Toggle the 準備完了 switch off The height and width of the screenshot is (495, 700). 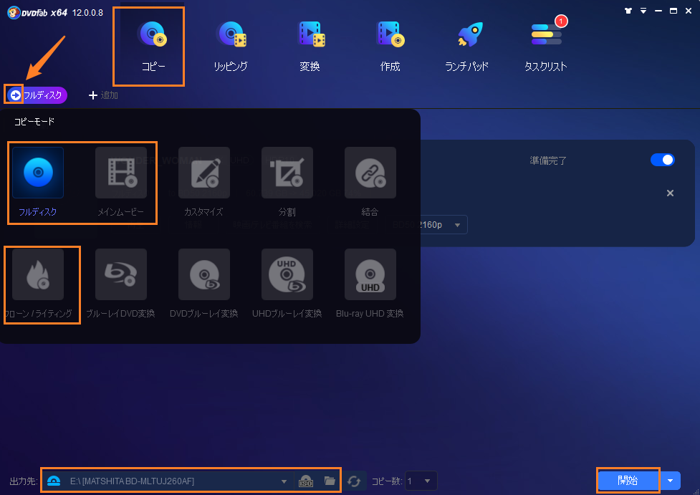662,160
